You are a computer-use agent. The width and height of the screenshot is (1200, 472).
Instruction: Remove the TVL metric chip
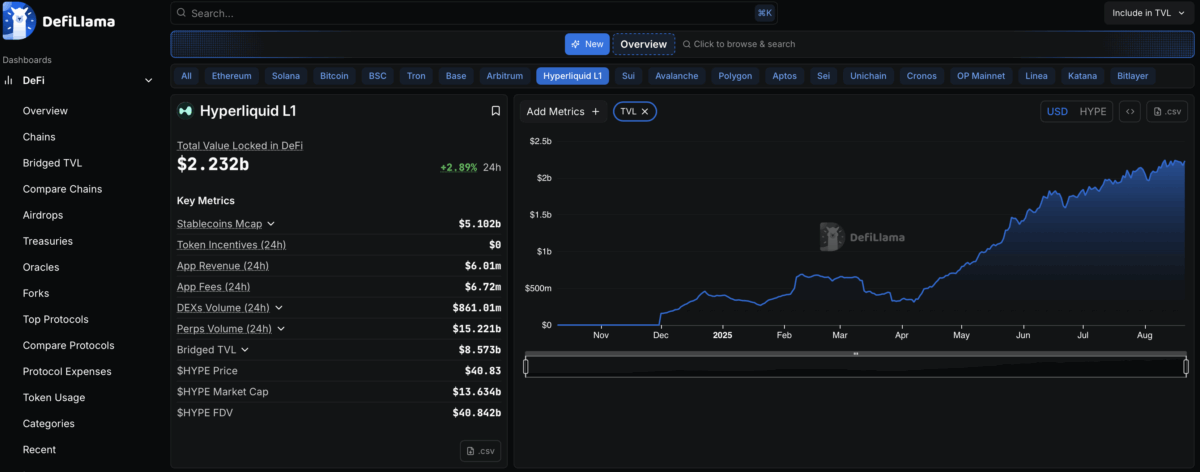pyautogui.click(x=645, y=111)
